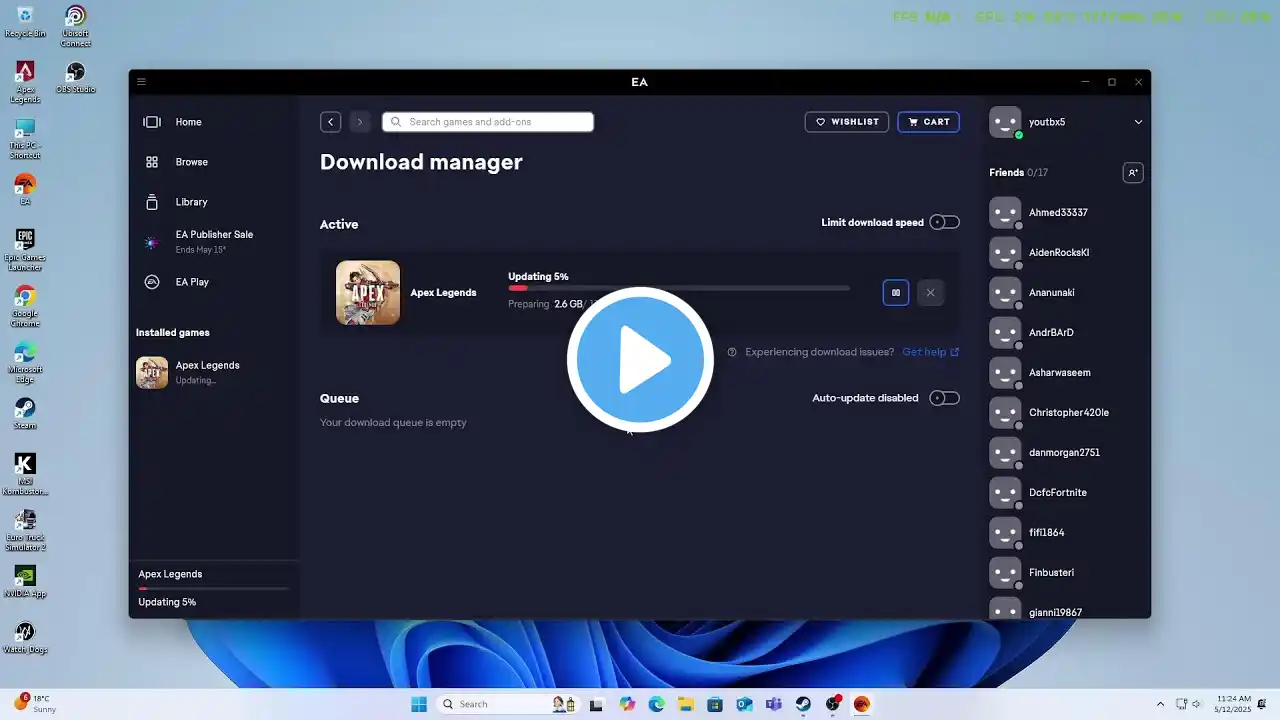Open the Library section
This screenshot has width=1280, height=720.
pyautogui.click(x=191, y=202)
